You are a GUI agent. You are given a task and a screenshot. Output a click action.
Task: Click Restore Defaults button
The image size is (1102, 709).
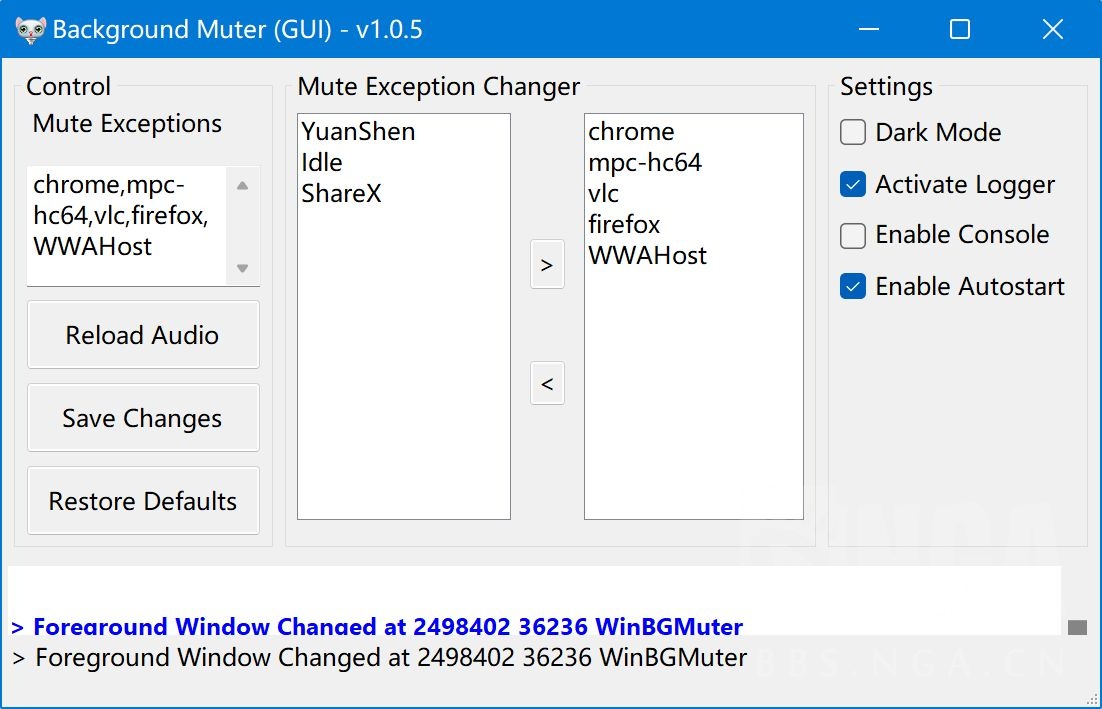pyautogui.click(x=143, y=501)
